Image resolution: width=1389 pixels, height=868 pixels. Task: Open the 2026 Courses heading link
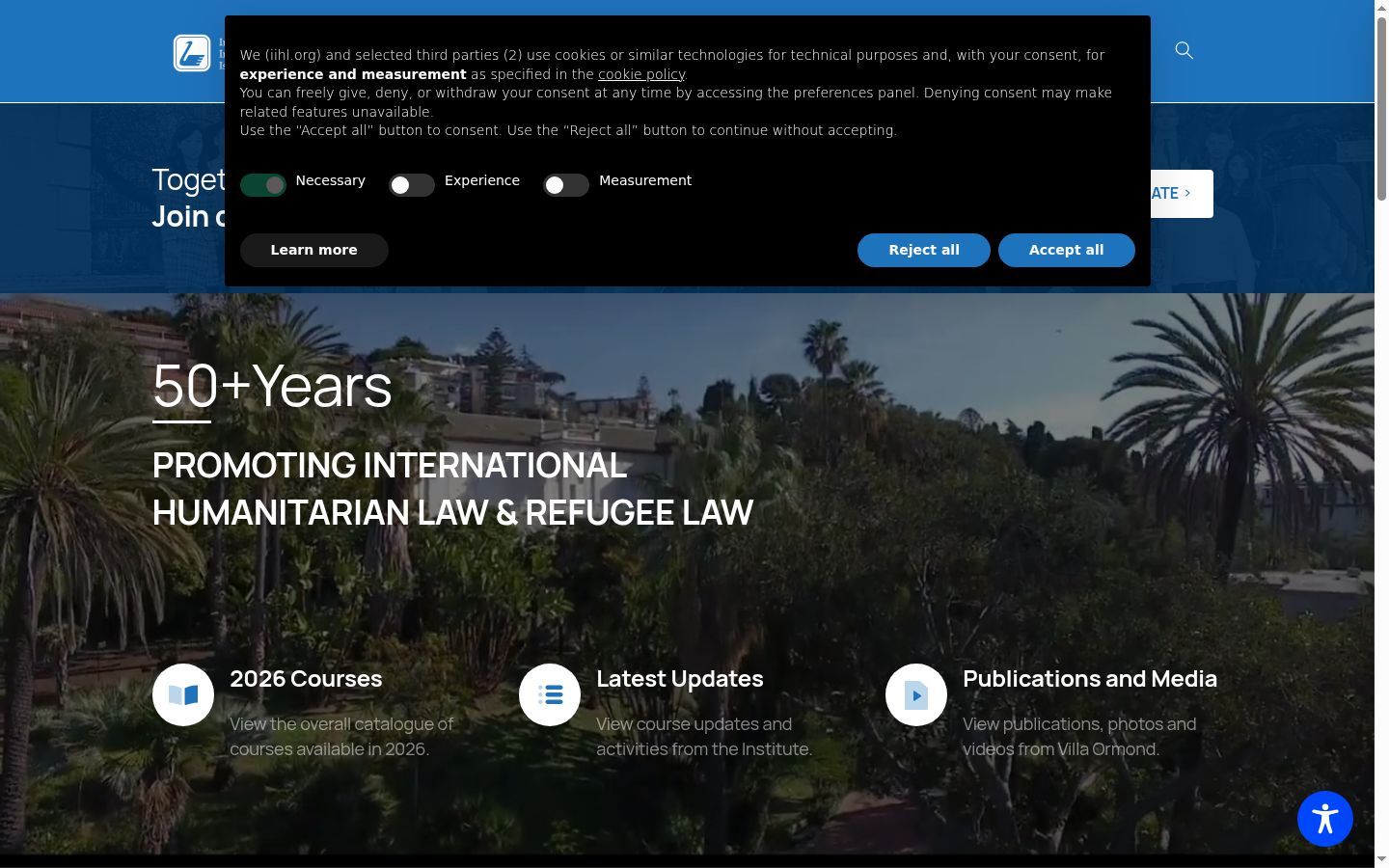click(x=306, y=679)
